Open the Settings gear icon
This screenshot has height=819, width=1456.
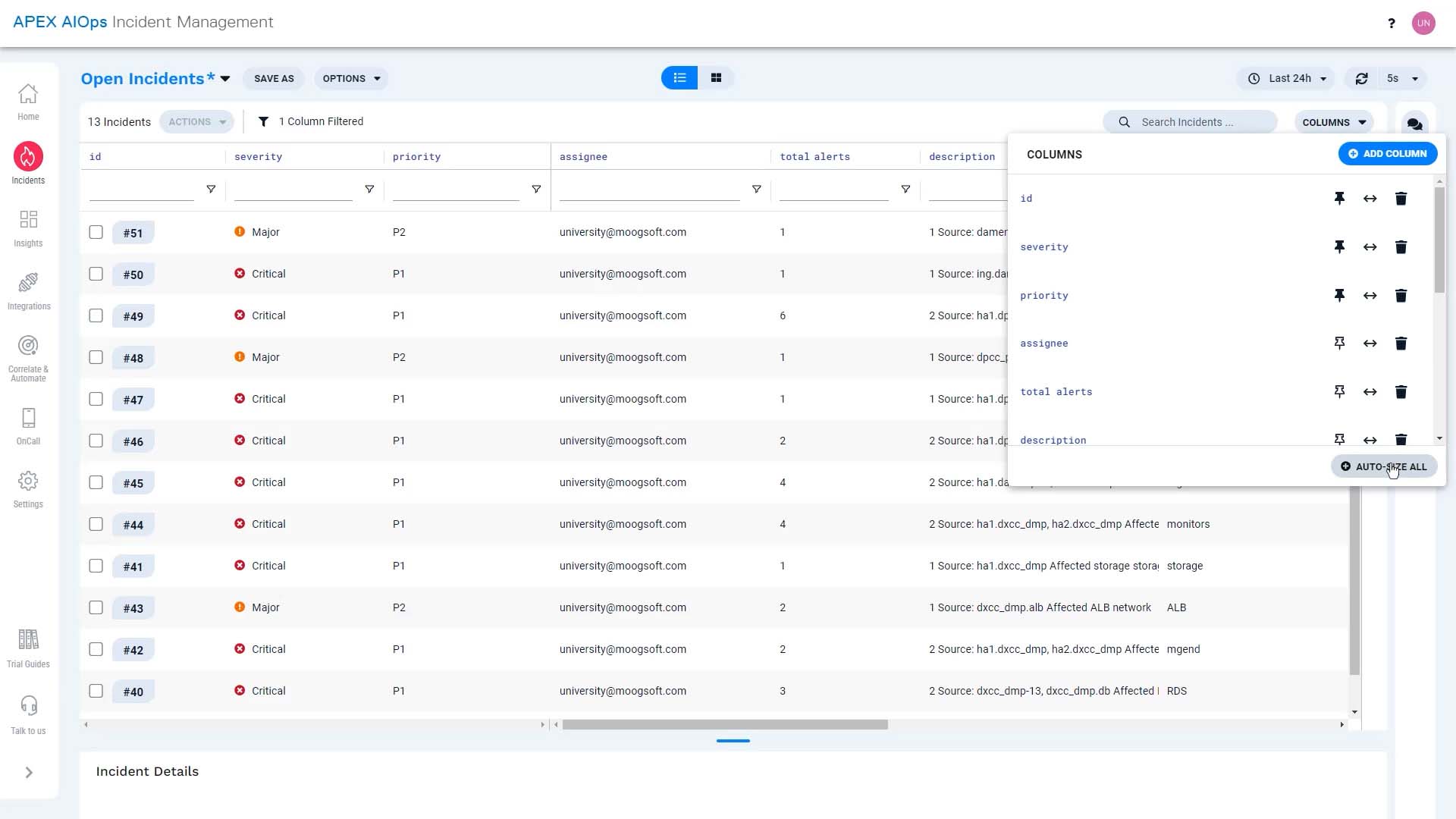pyautogui.click(x=28, y=481)
